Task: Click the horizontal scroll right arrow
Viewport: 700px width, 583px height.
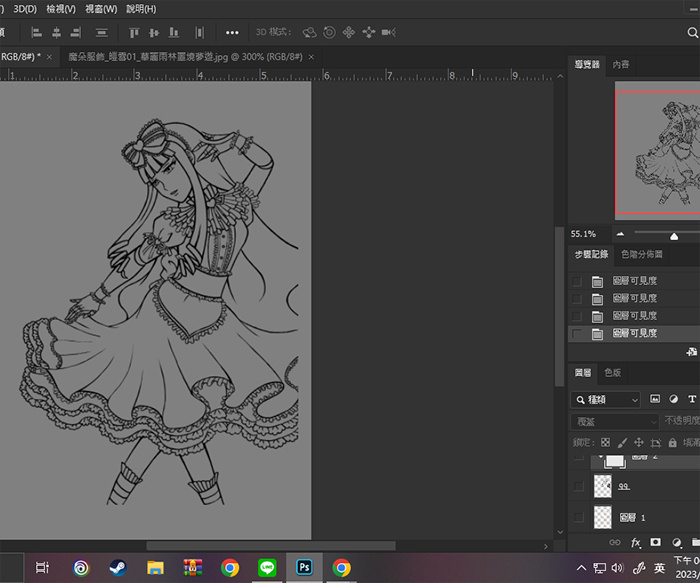Action: pyautogui.click(x=546, y=546)
